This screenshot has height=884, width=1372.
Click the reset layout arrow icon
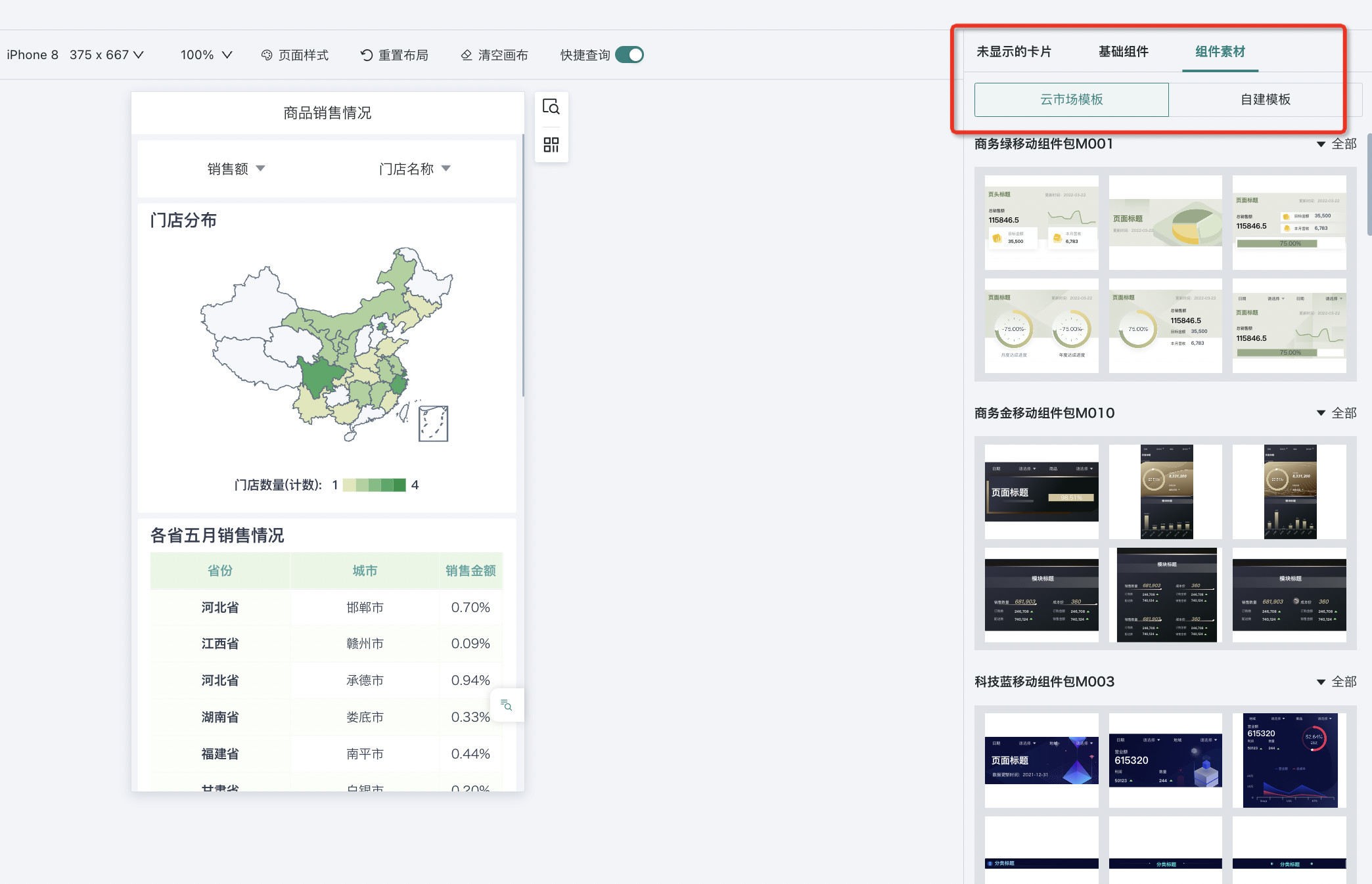tap(367, 55)
